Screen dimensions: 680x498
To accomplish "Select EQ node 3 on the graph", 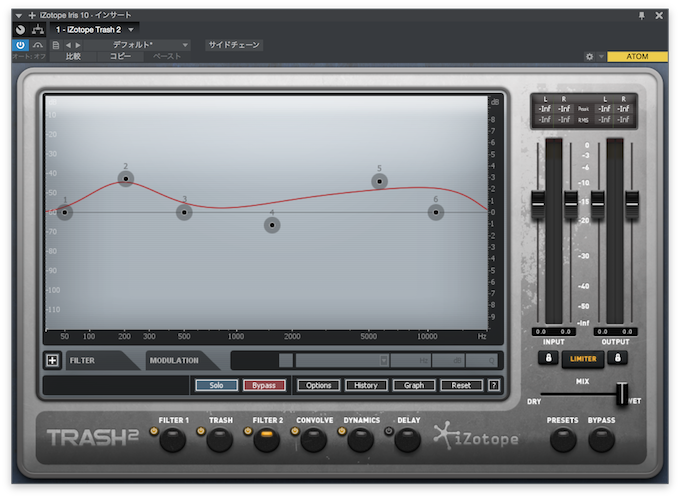I will pos(184,212).
